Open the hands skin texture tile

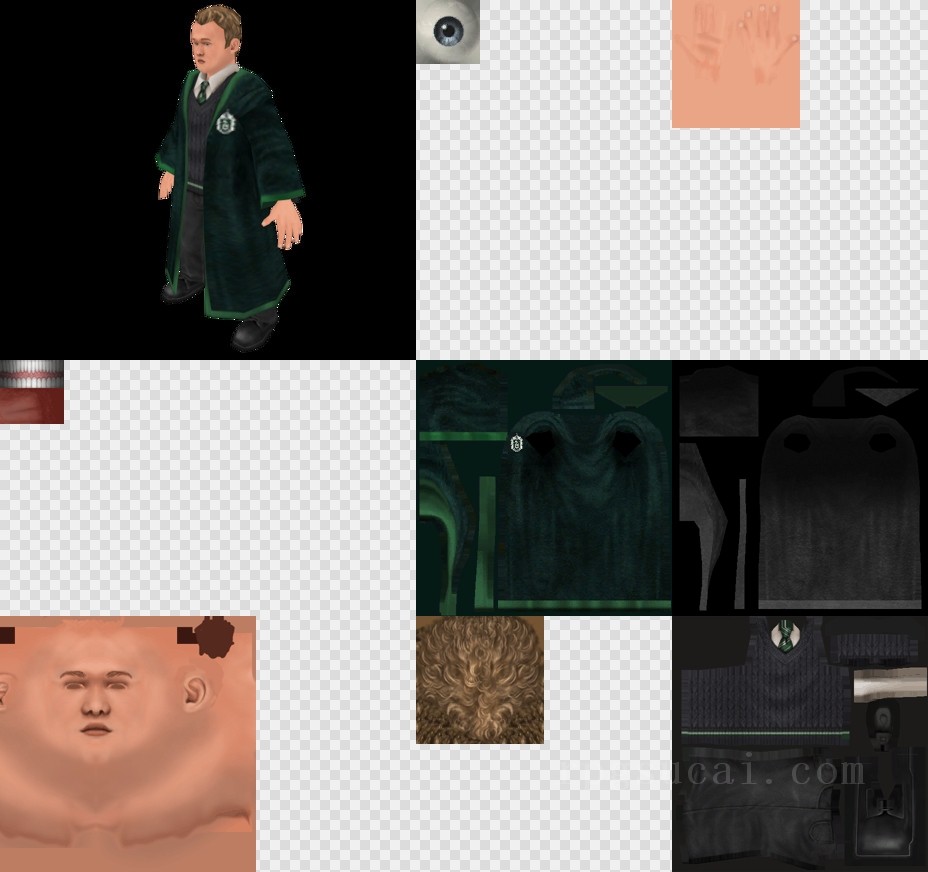pyautogui.click(x=735, y=64)
